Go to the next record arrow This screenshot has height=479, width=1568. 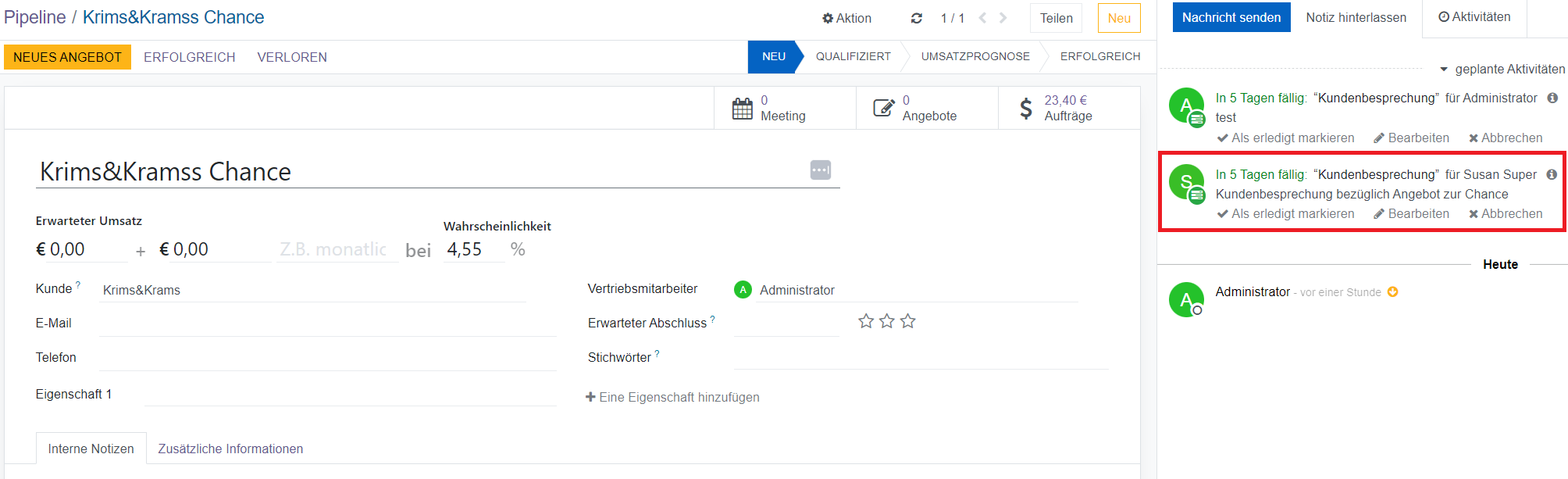coord(1003,18)
